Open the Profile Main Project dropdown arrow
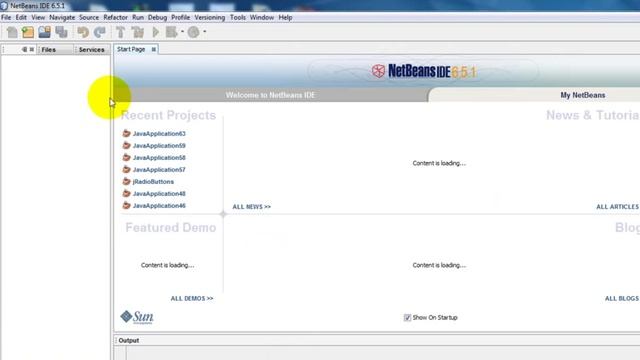640x360 pixels. coord(204,31)
